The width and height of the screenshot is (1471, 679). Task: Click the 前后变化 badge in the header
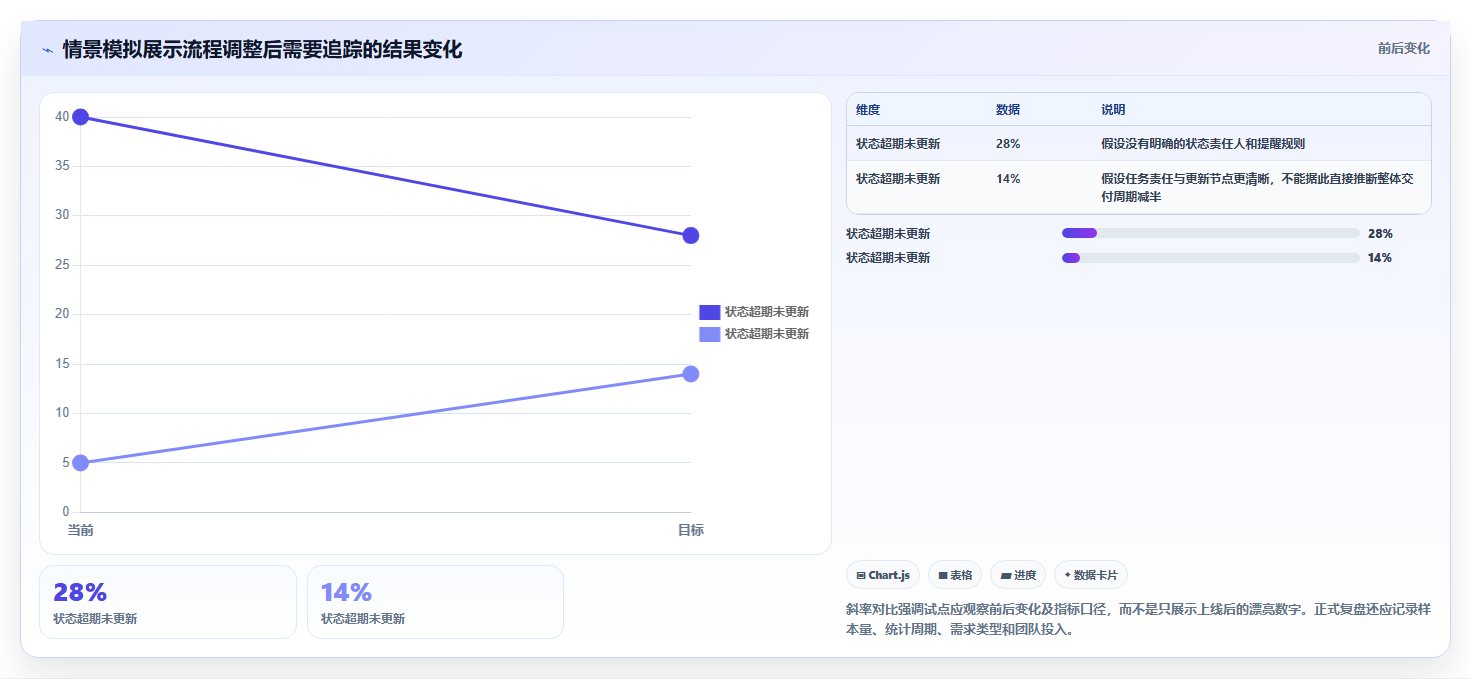coord(1403,48)
